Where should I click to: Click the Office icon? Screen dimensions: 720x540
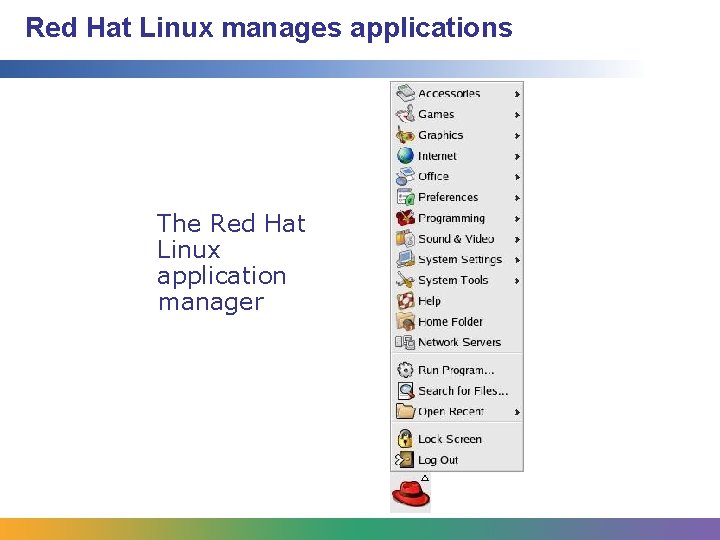click(x=405, y=176)
